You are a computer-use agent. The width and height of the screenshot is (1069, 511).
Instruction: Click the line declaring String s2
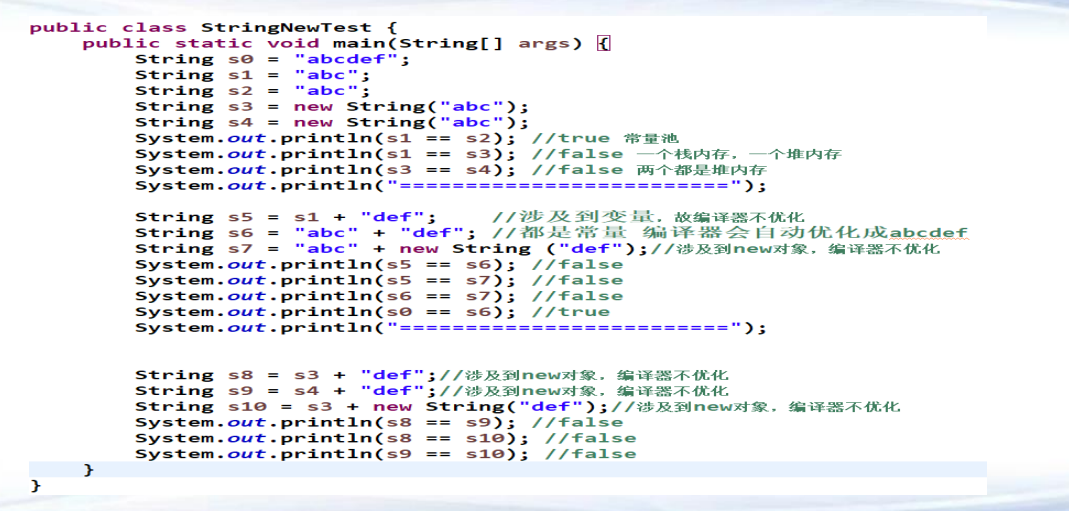click(x=252, y=91)
